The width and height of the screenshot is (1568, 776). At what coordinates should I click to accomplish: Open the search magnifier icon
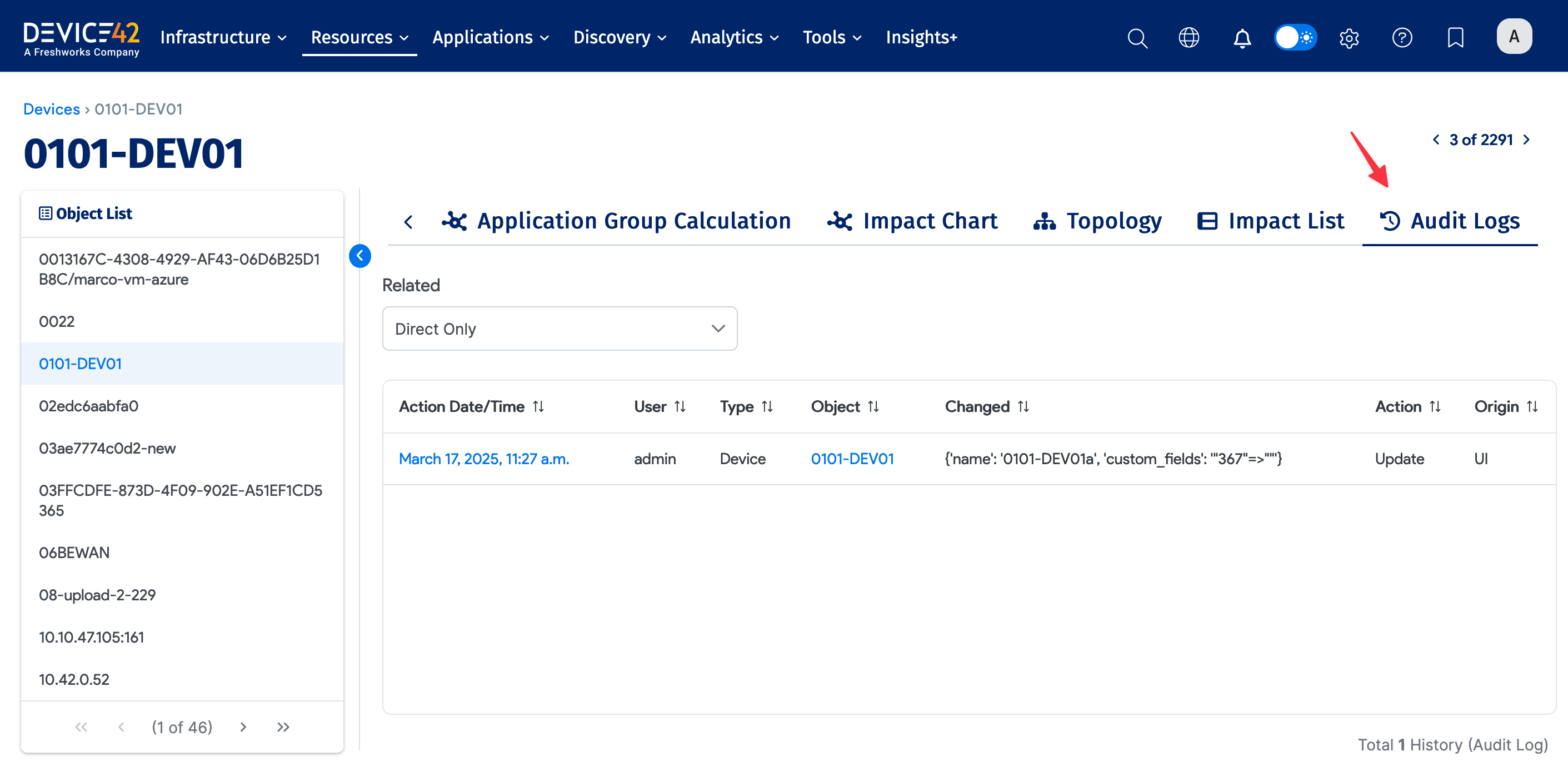click(x=1136, y=38)
